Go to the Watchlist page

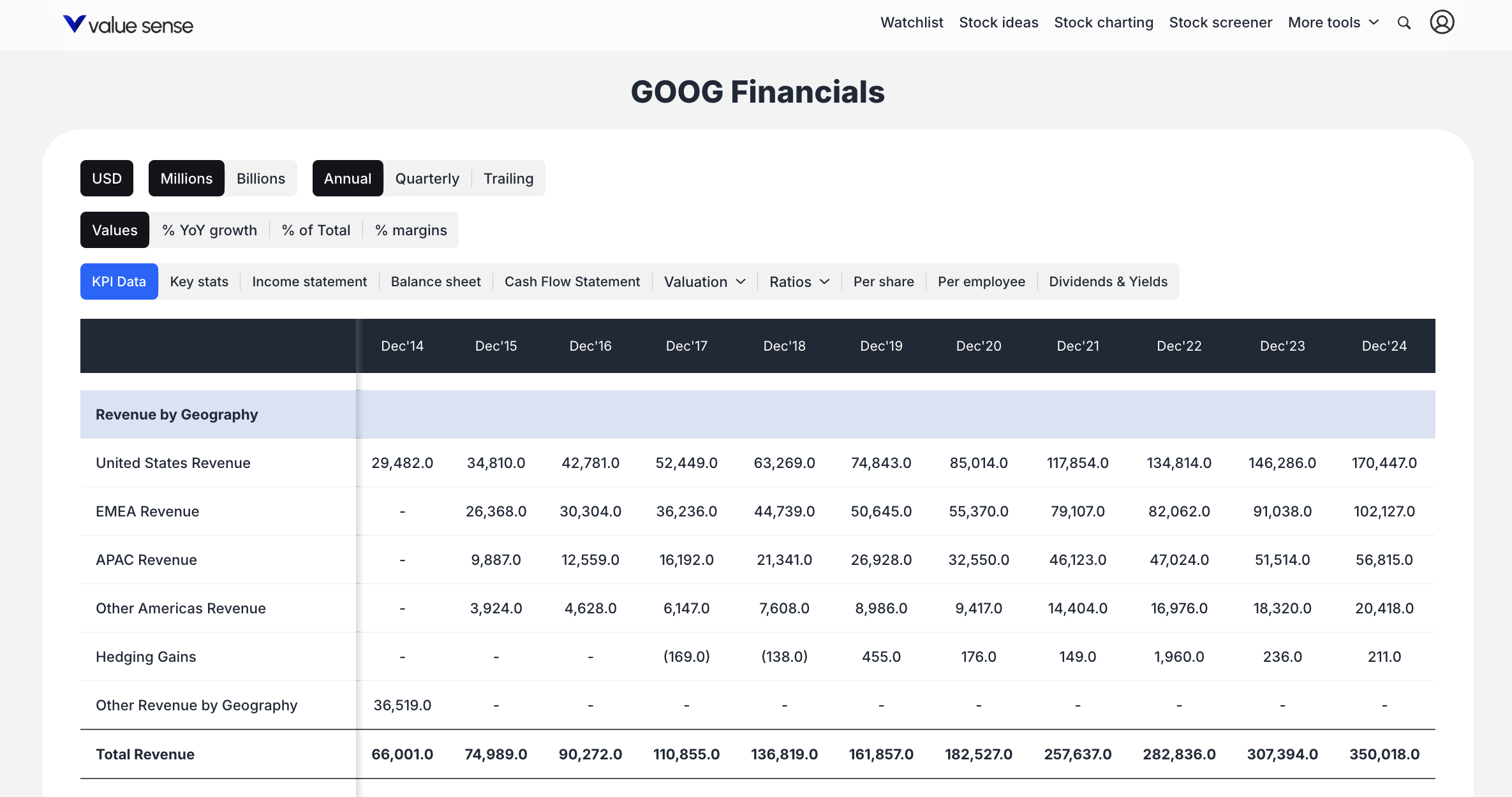911,22
